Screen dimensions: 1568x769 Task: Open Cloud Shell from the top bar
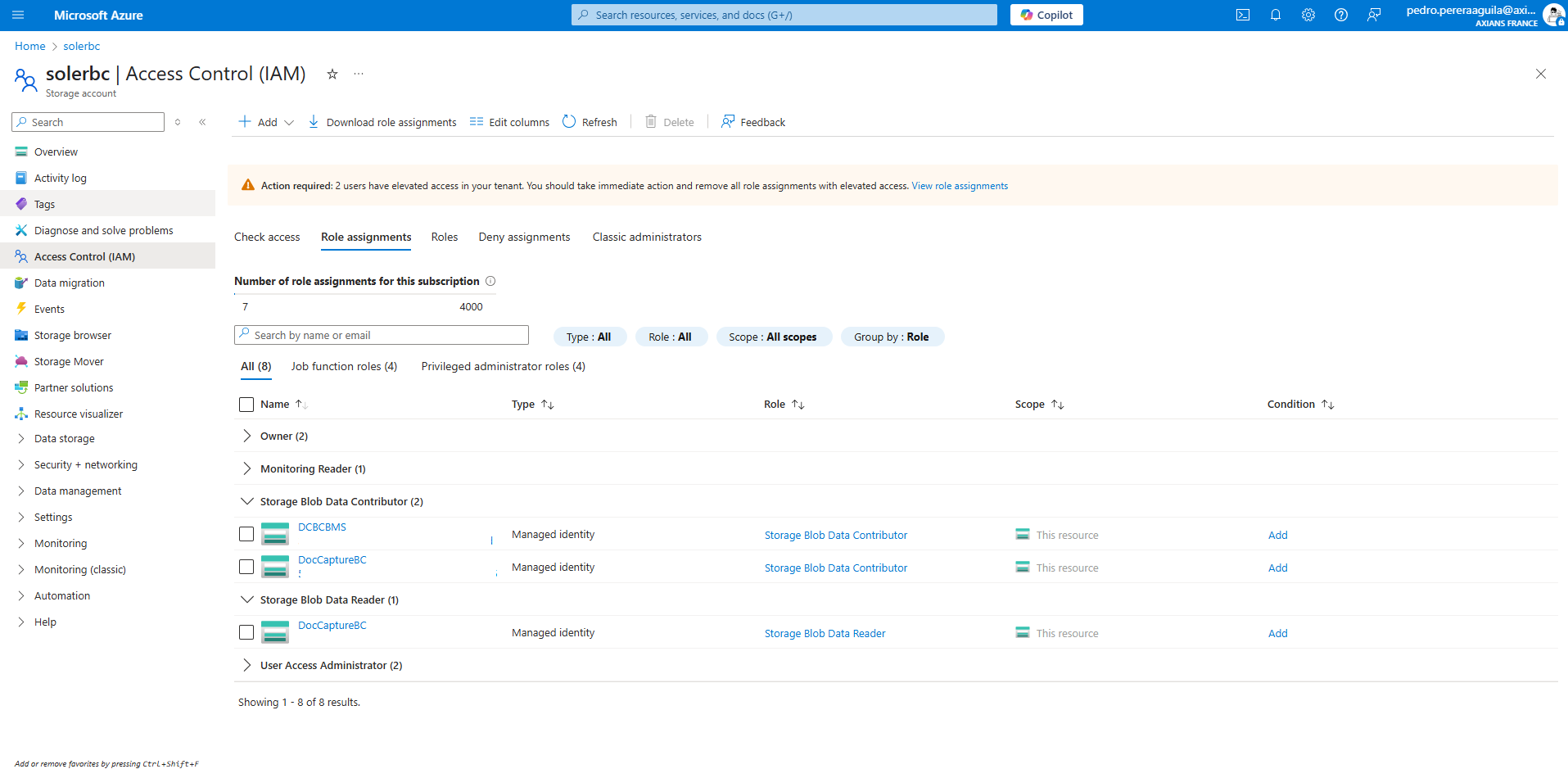(x=1242, y=15)
